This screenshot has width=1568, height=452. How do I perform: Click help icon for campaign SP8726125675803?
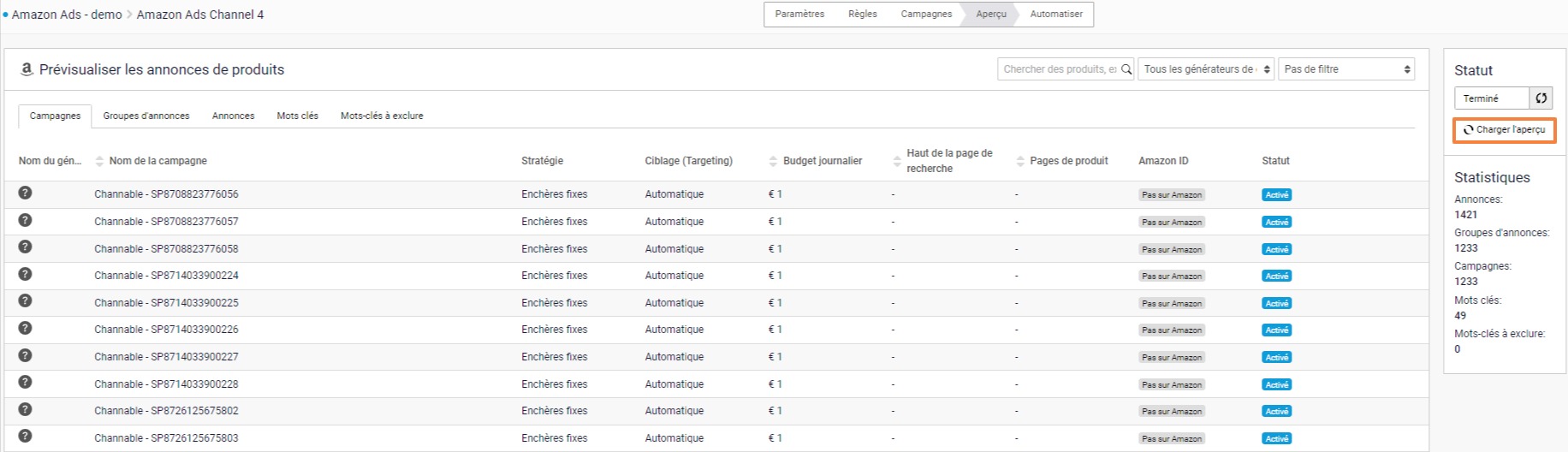point(25,436)
